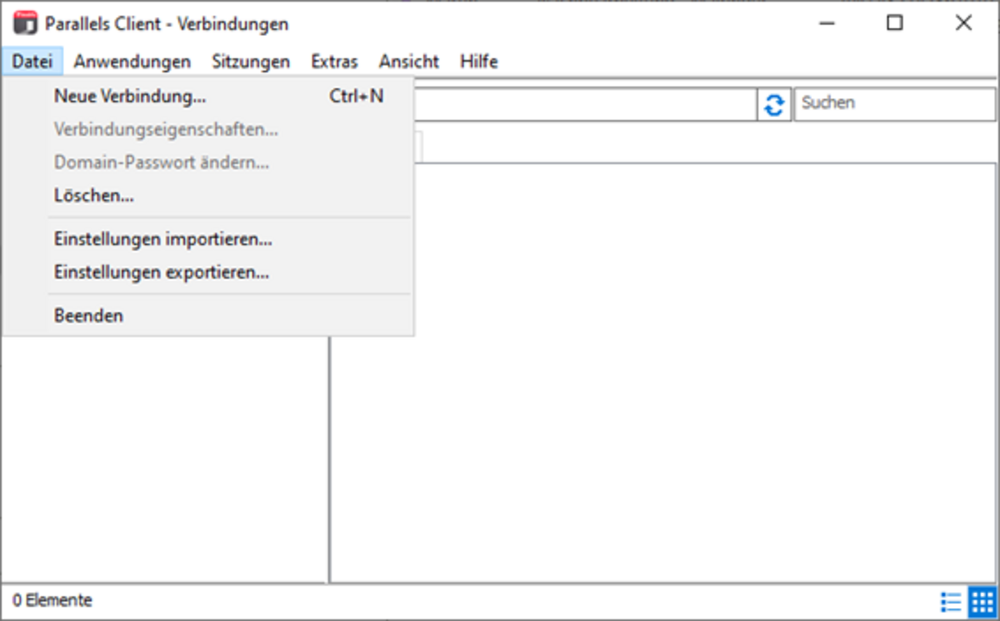Click the greyed Verbindungseigenschaften... entry

[x=208, y=129]
